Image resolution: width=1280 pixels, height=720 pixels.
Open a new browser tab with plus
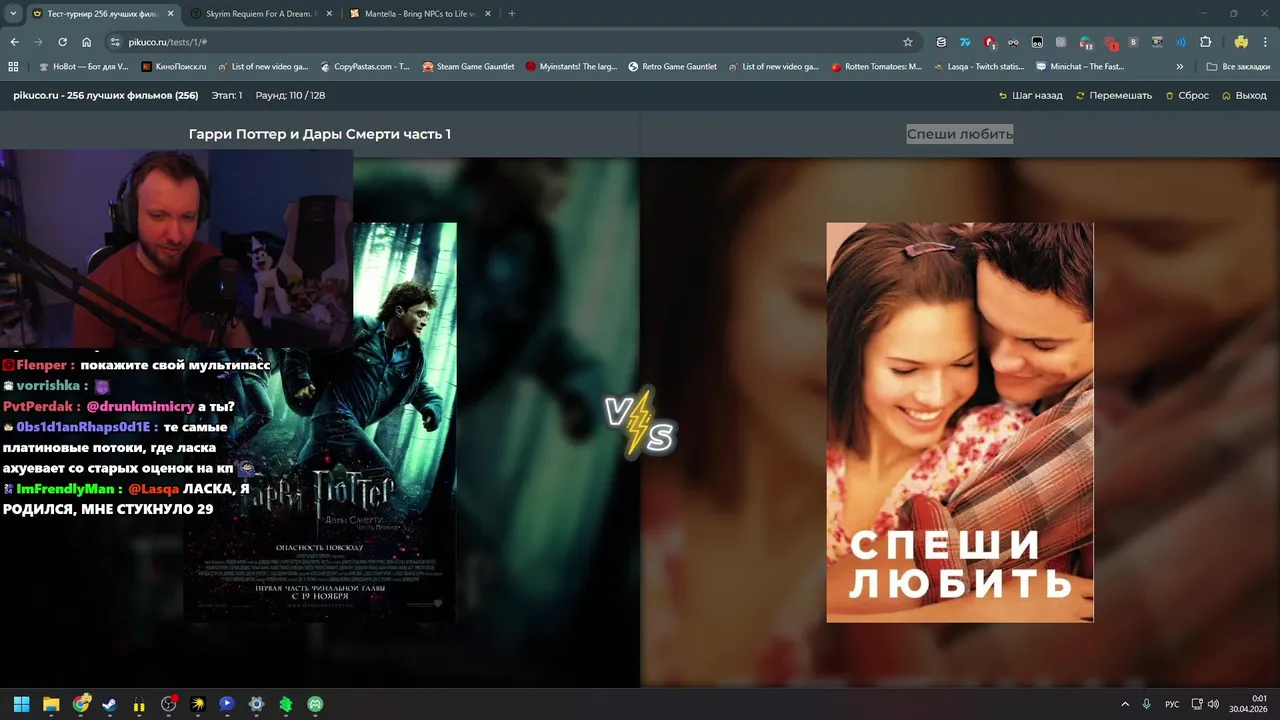pyautogui.click(x=512, y=14)
